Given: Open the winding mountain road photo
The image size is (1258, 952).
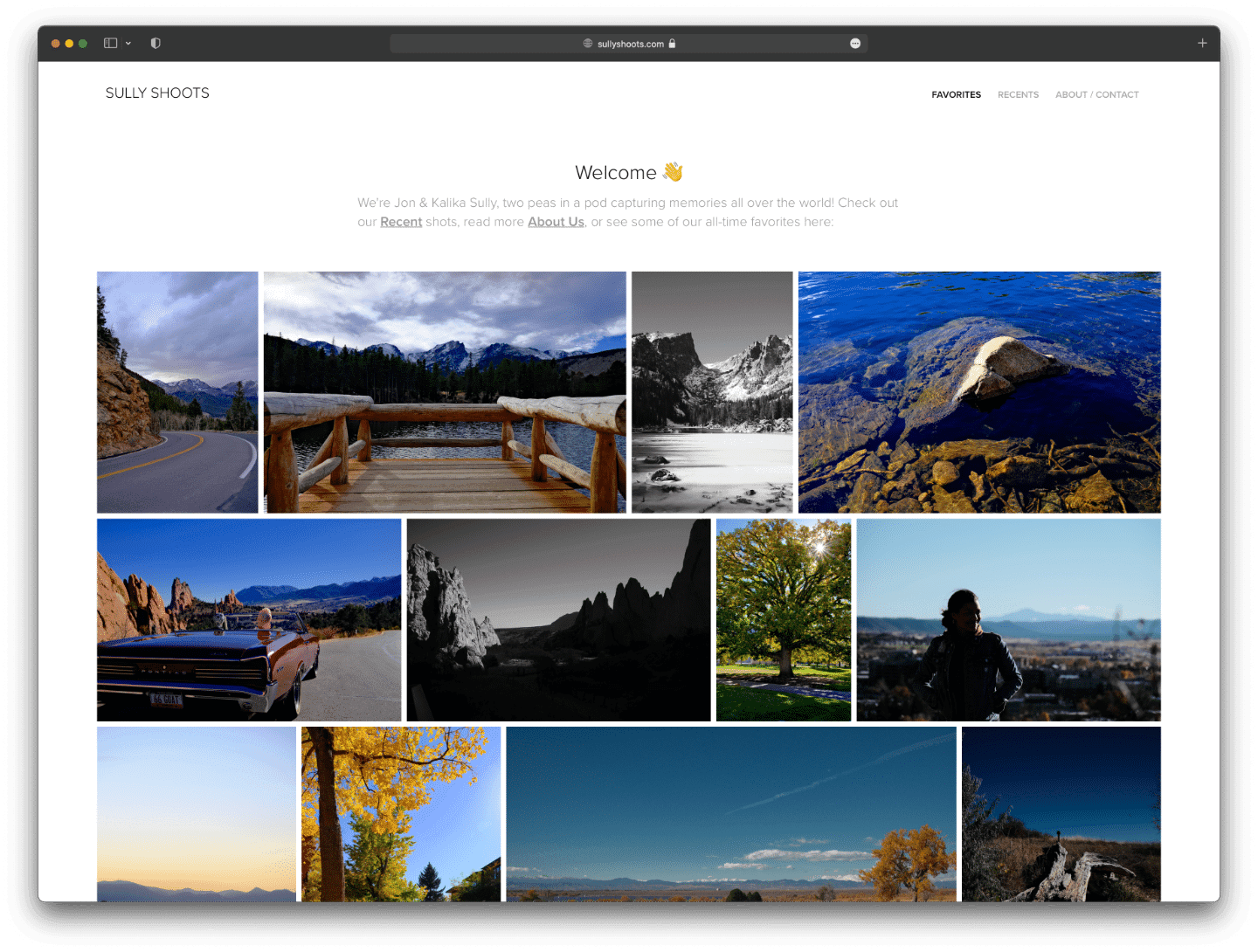Looking at the screenshot, I should [x=177, y=392].
